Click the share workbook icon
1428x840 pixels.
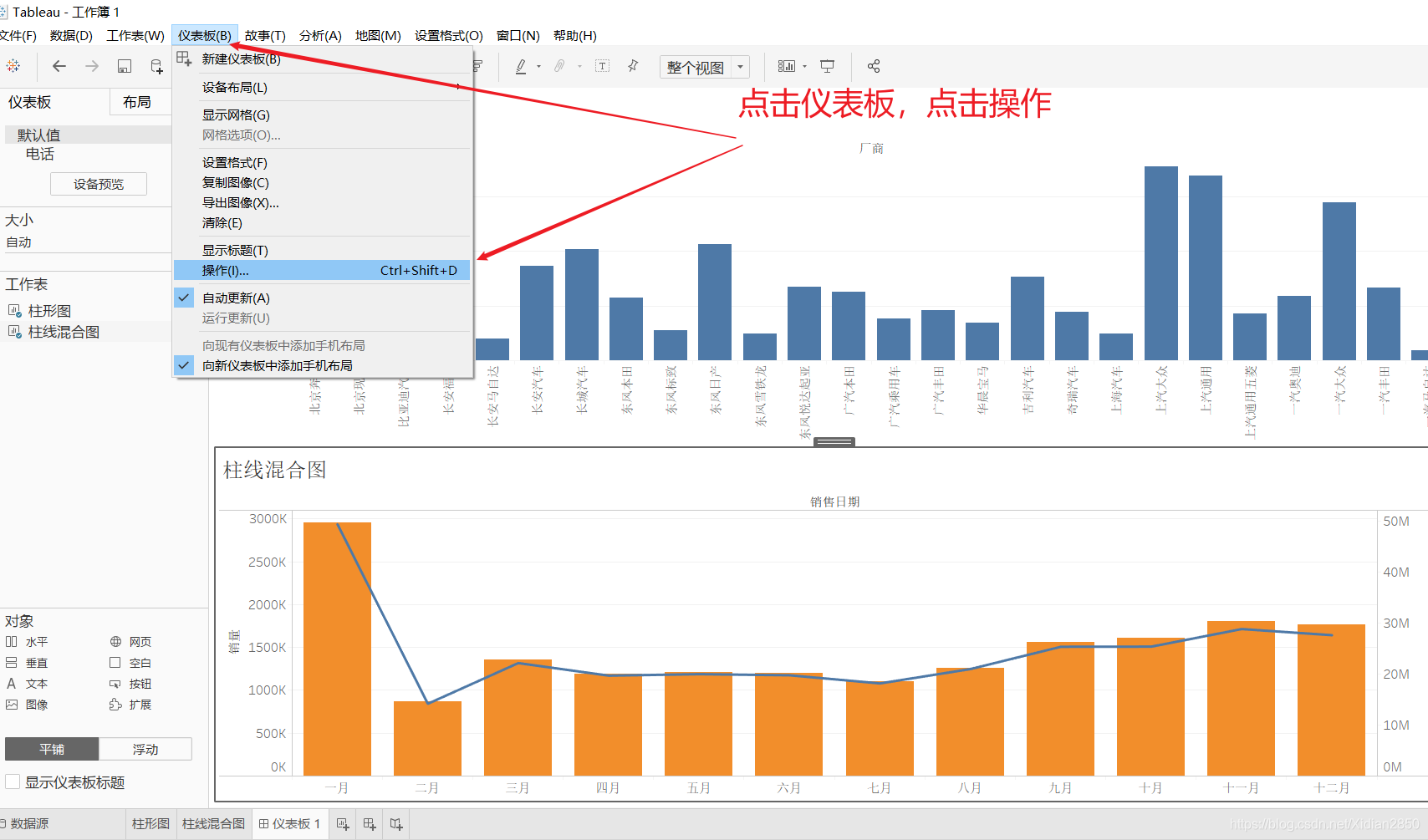874,66
